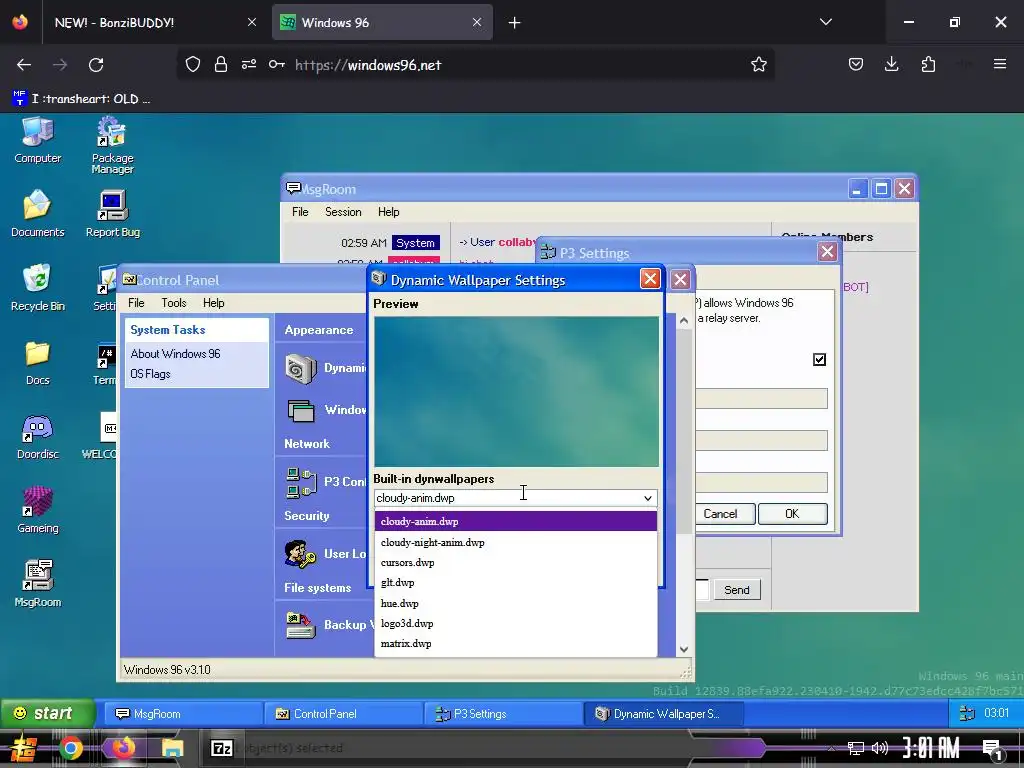This screenshot has height=768, width=1024.
Task: Toggle the checkbox in P3 Settings
Action: (819, 359)
